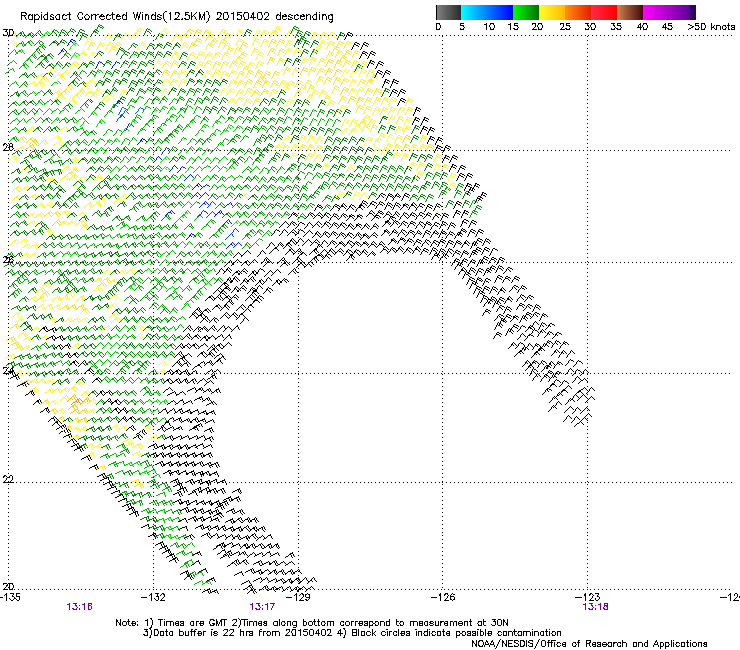Click the '35' label under the color bar

coord(616,27)
